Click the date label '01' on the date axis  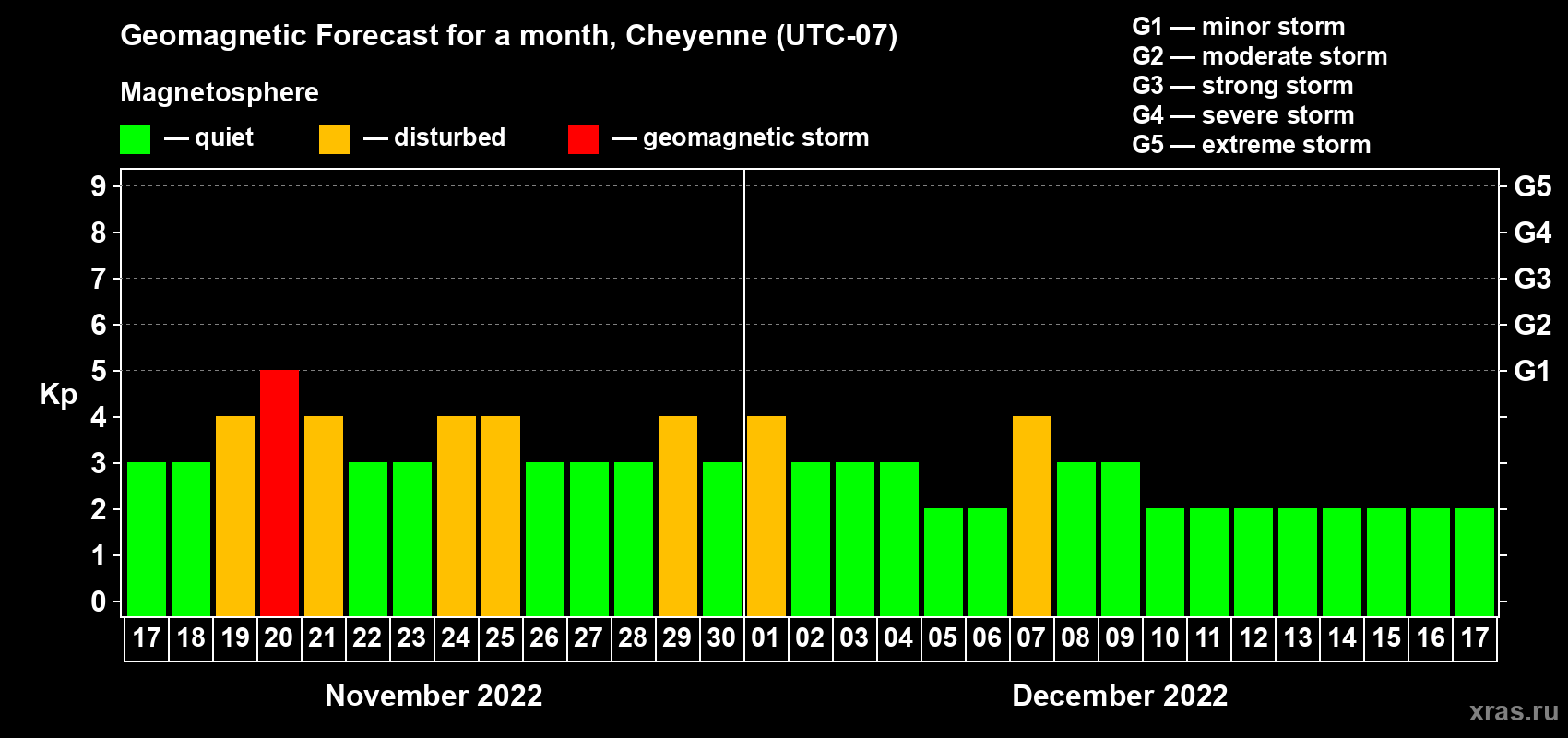(766, 637)
